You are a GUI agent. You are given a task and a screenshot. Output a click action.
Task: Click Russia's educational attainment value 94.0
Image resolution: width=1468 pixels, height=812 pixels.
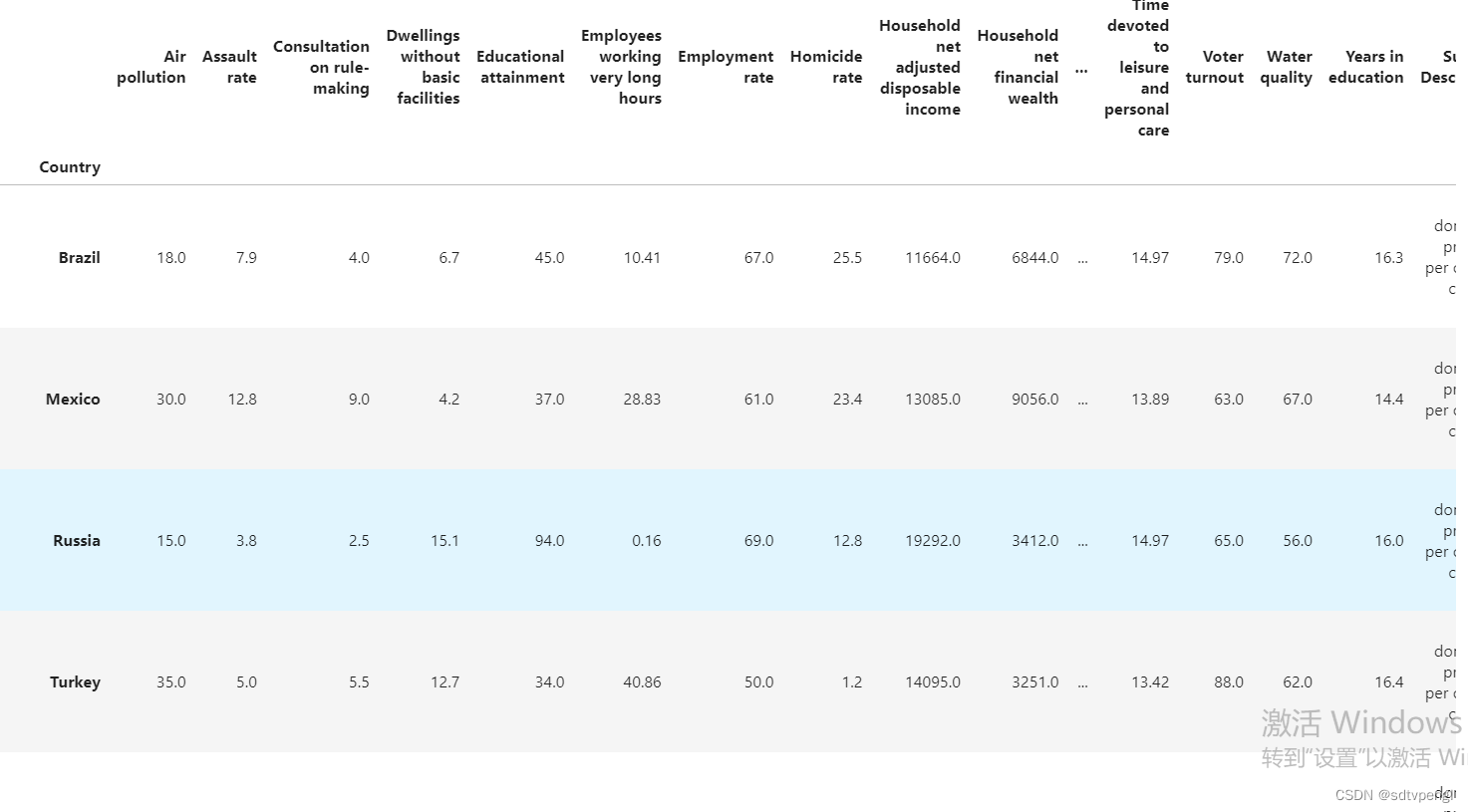[549, 540]
